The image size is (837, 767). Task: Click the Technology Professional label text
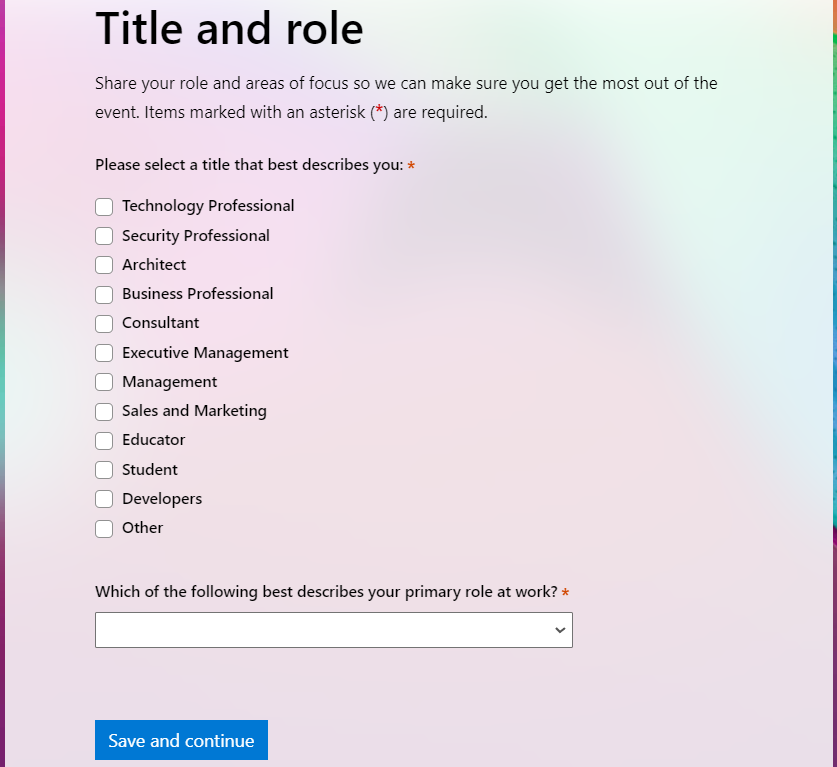pos(208,206)
